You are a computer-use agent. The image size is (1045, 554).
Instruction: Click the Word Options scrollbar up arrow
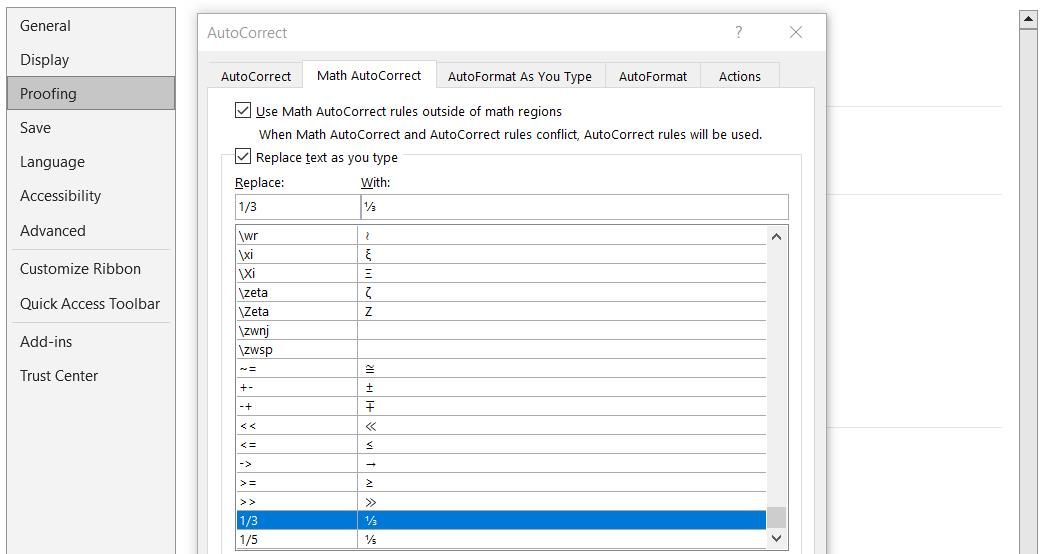click(1028, 19)
